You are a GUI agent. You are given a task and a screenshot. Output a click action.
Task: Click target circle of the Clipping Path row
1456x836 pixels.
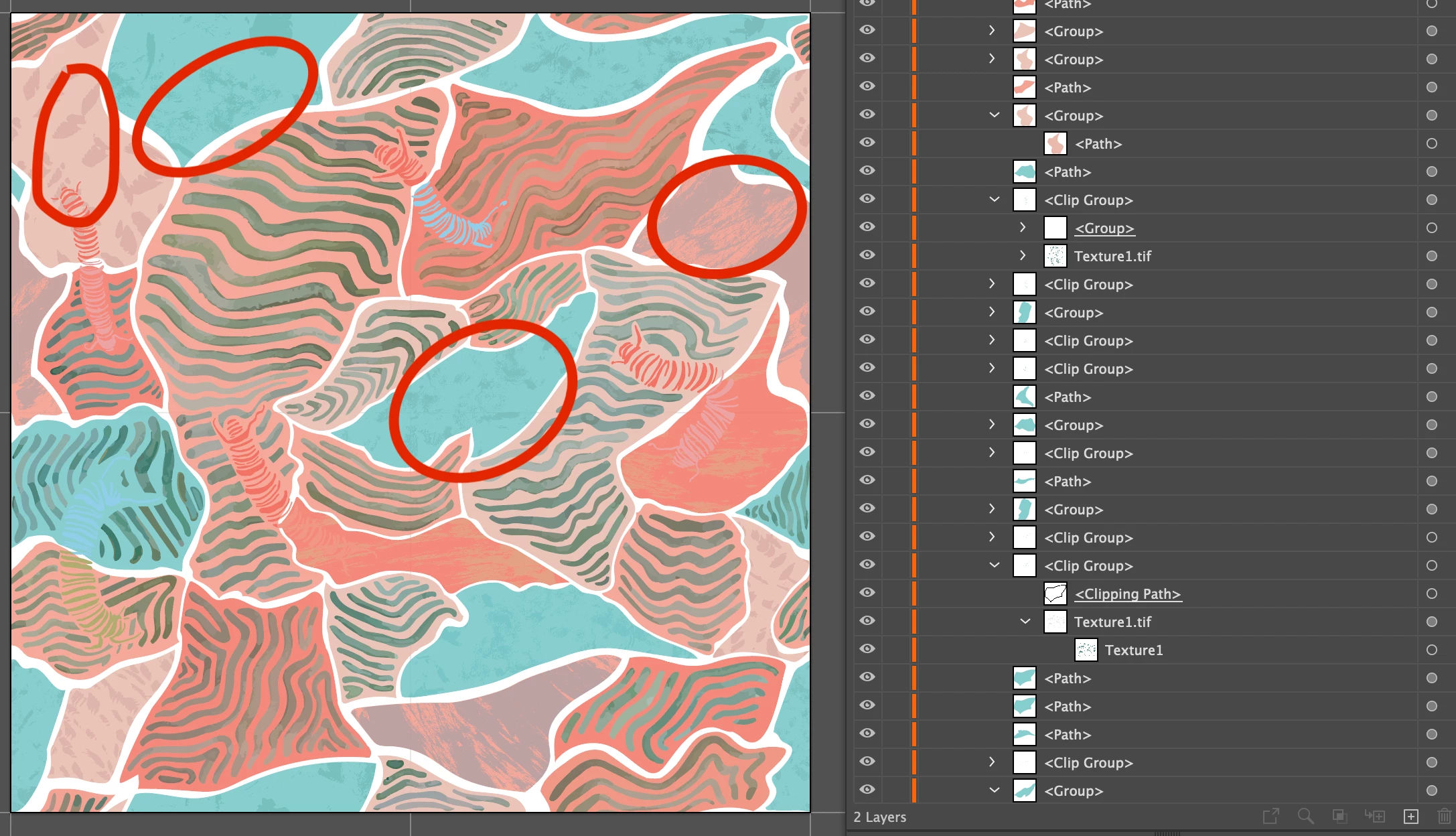(x=1431, y=594)
